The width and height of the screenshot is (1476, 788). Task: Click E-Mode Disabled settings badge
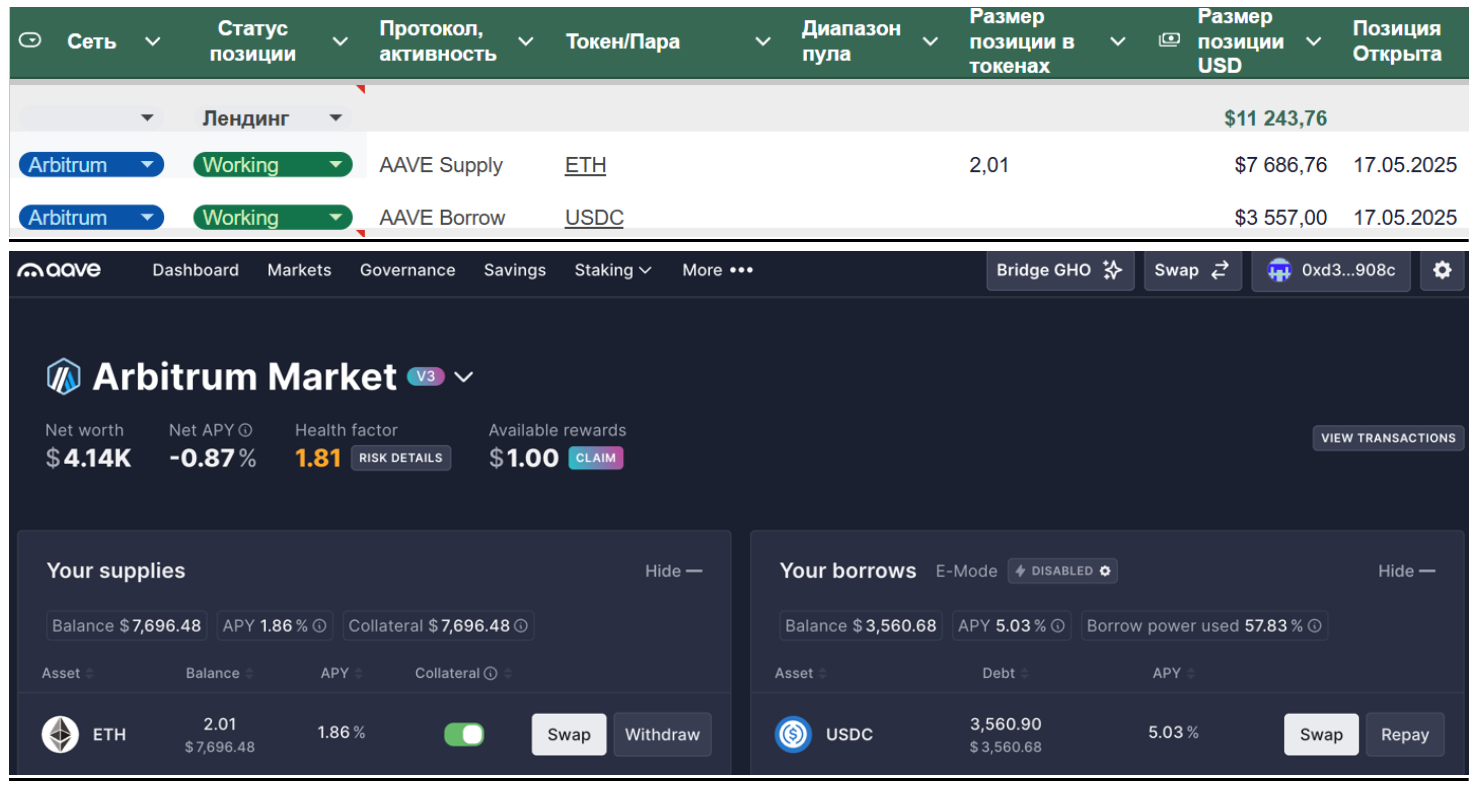[x=1062, y=571]
